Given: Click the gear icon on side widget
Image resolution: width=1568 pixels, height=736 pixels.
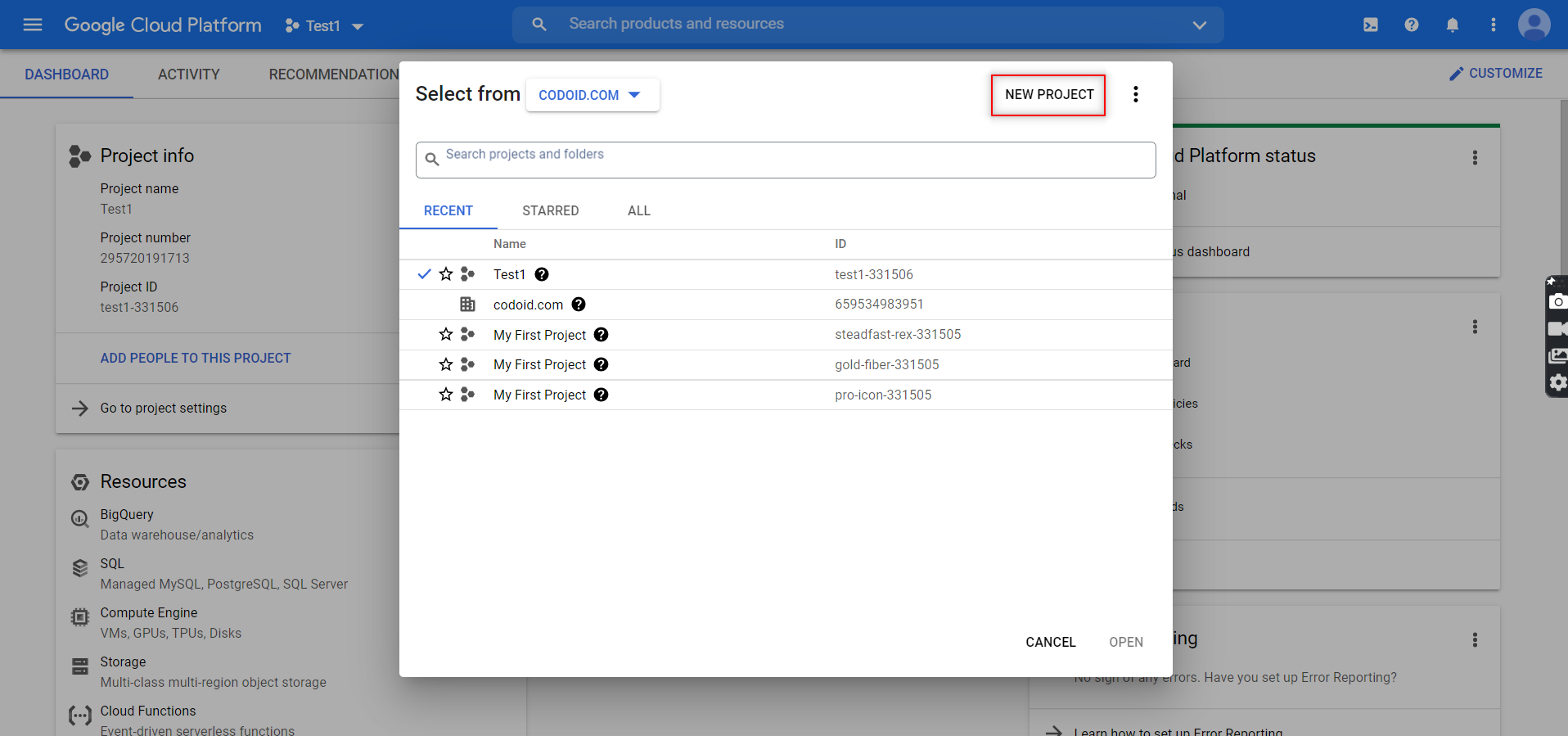Looking at the screenshot, I should [1557, 382].
